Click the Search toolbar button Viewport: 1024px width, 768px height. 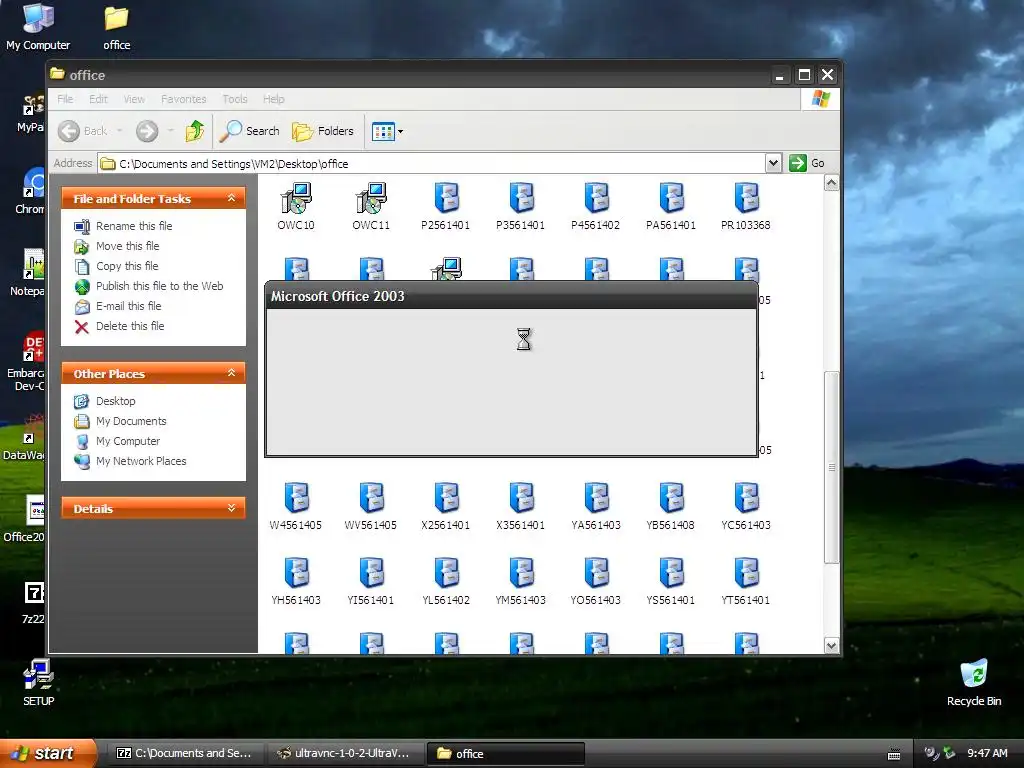click(249, 131)
